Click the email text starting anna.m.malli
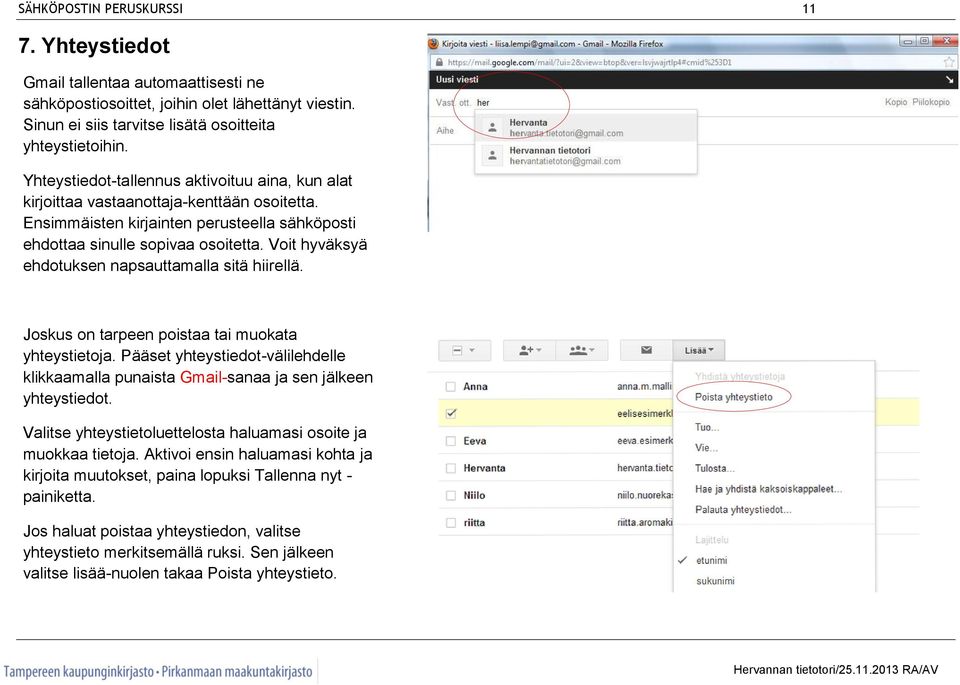Viewport: 960px width, 685px height. [644, 387]
